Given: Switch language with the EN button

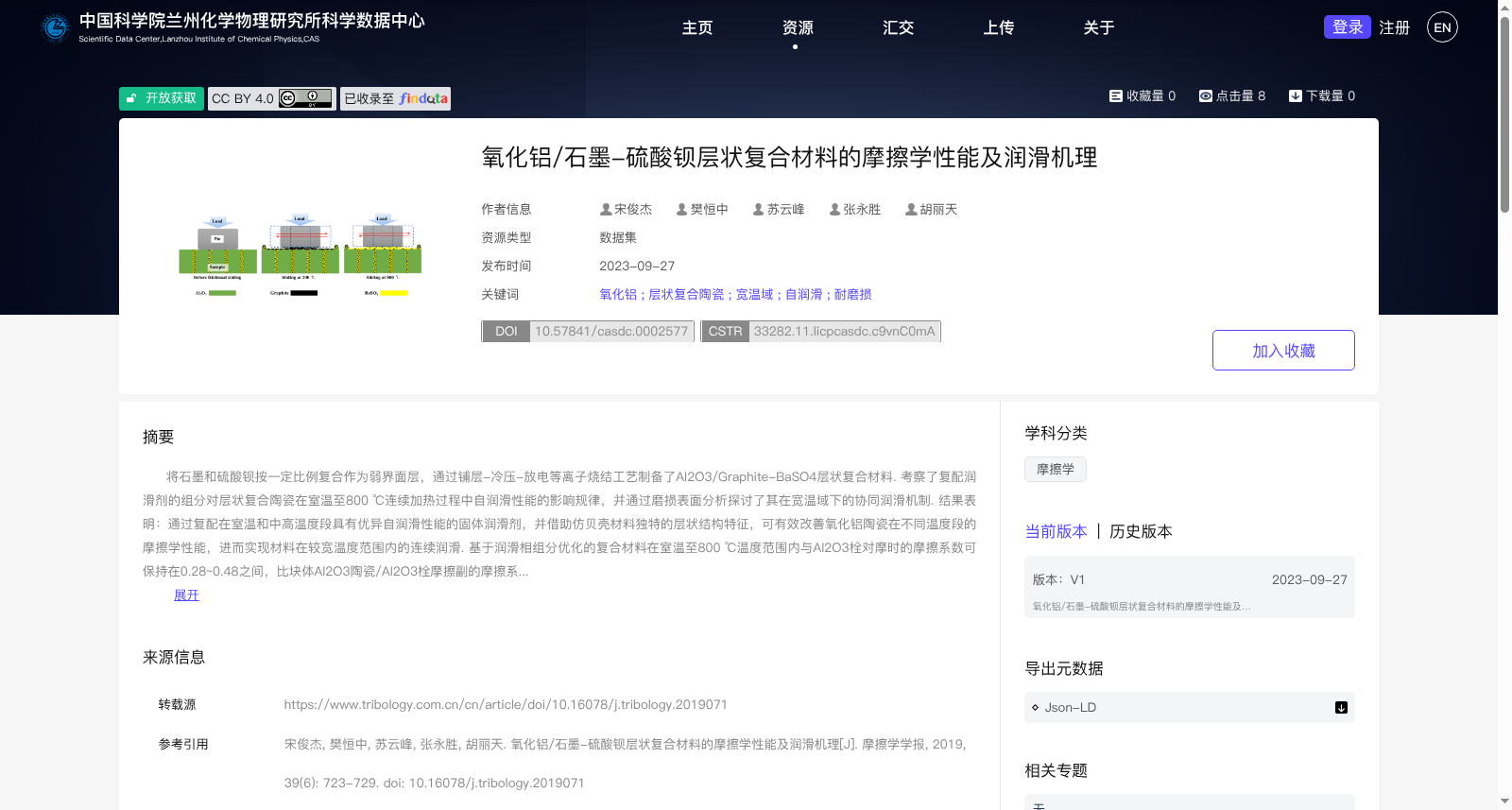Looking at the screenshot, I should tap(1442, 27).
